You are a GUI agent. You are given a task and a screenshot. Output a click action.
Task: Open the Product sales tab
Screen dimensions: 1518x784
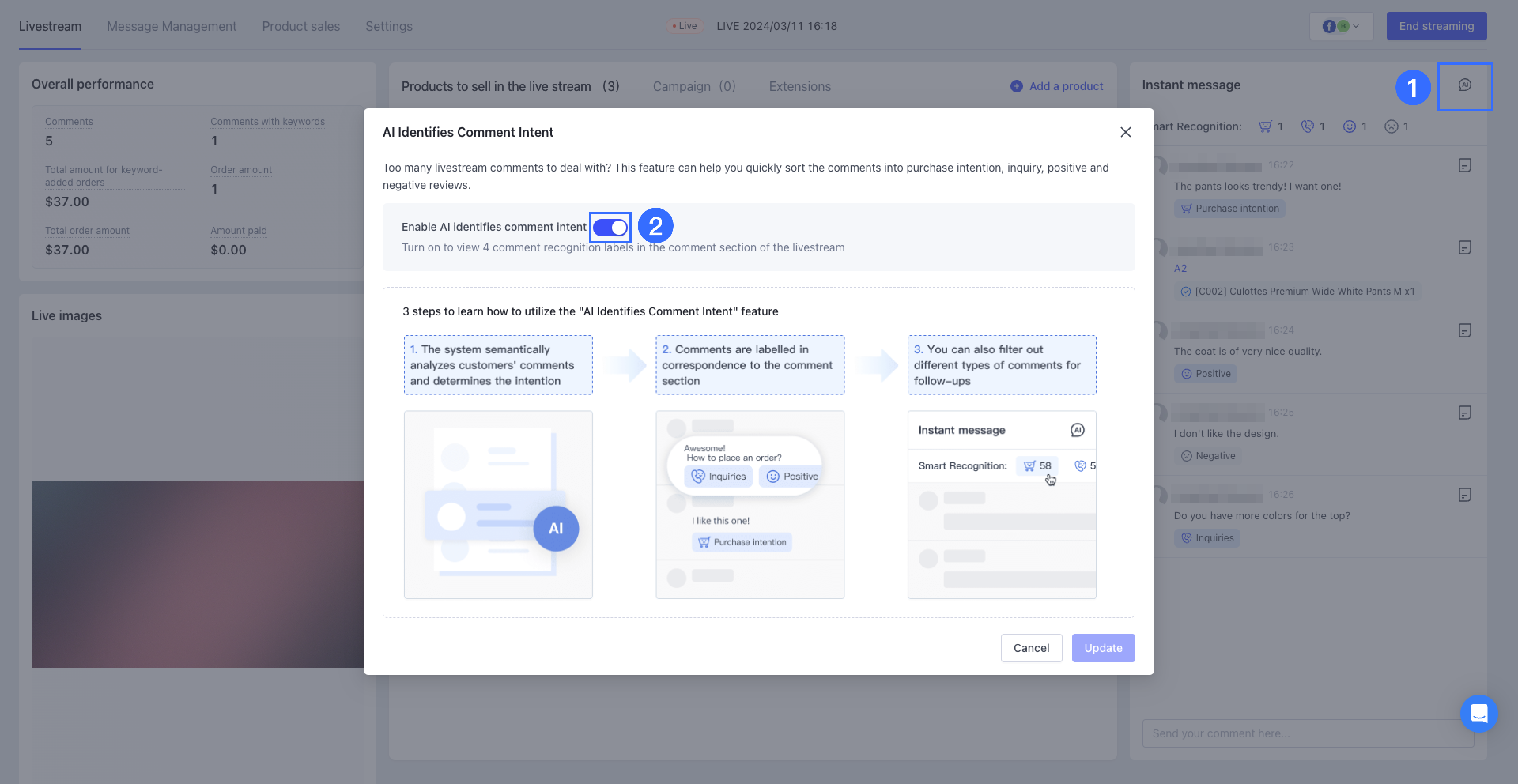[300, 26]
